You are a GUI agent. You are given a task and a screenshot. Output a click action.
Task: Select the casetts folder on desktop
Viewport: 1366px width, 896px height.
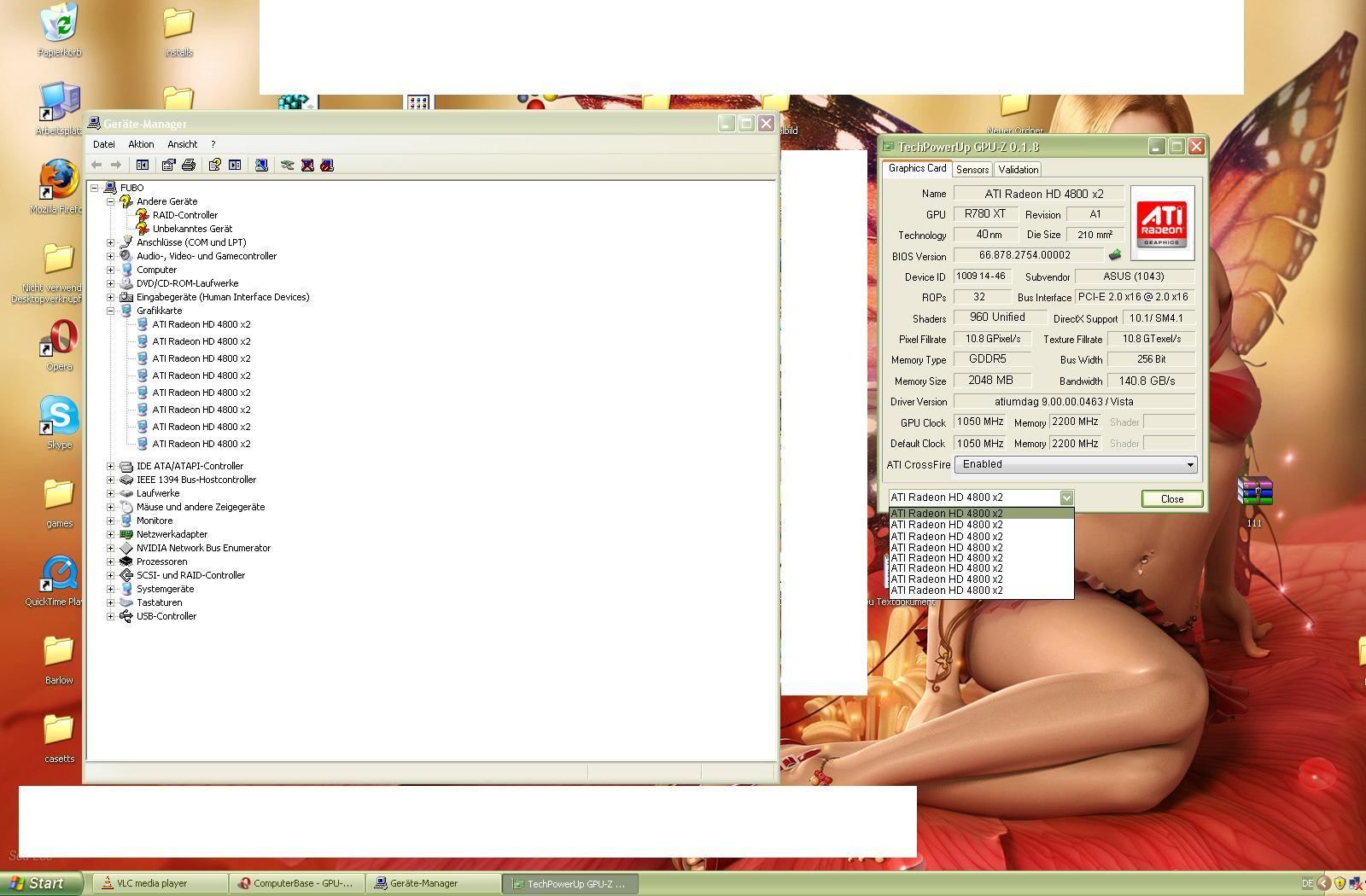(59, 737)
